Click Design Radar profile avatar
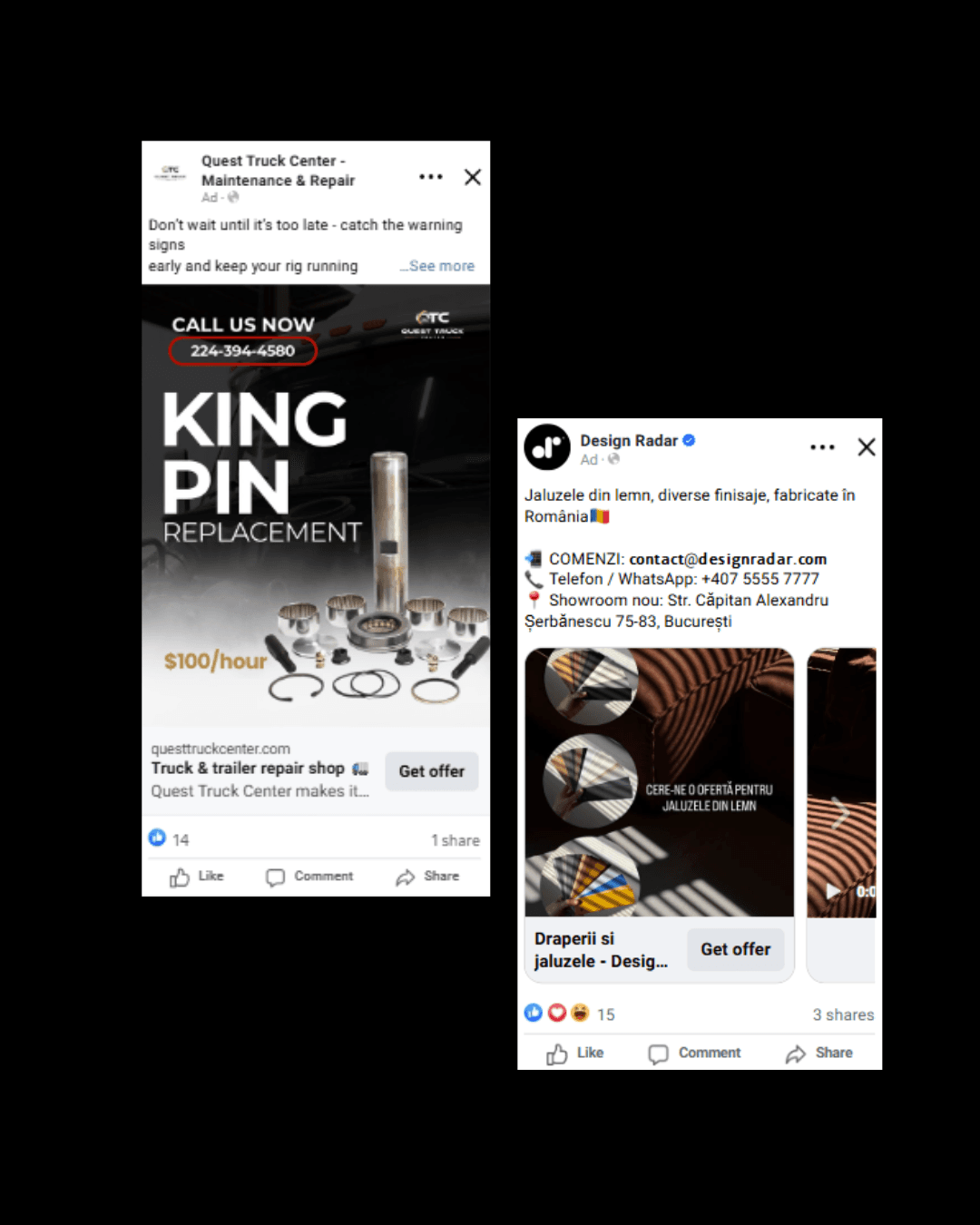 coord(547,447)
